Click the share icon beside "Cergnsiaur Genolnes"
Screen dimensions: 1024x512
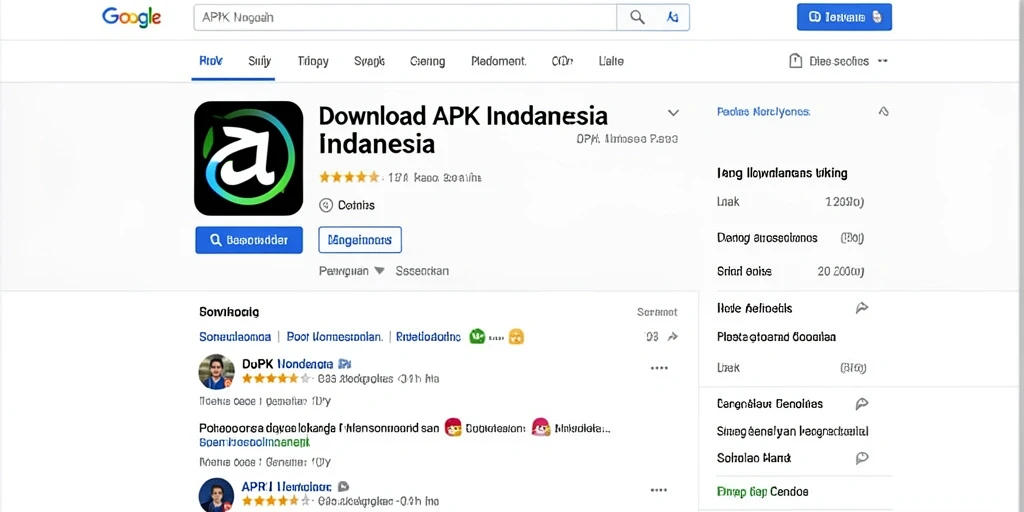coord(862,404)
